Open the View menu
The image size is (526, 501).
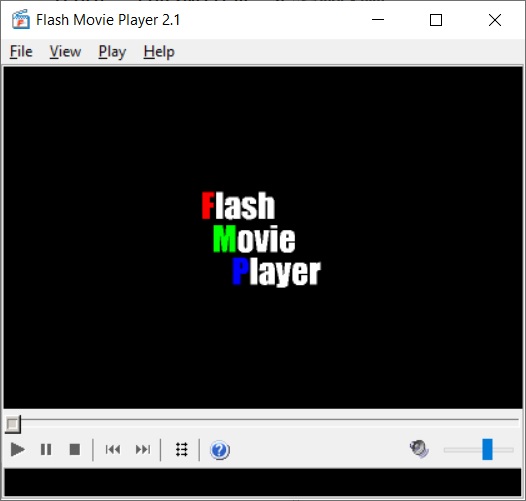(x=65, y=52)
